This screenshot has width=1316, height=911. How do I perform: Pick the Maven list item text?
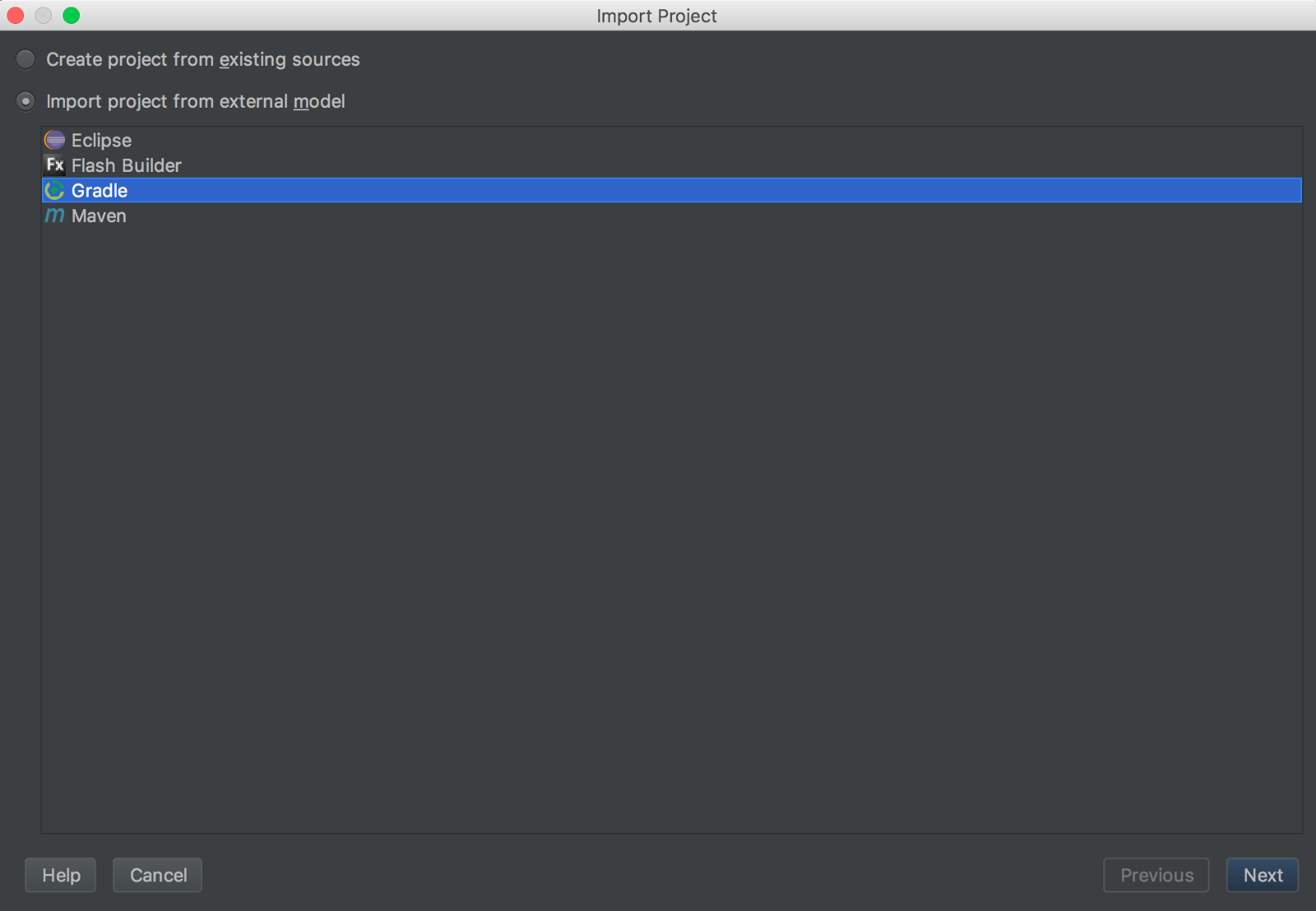pyautogui.click(x=99, y=216)
